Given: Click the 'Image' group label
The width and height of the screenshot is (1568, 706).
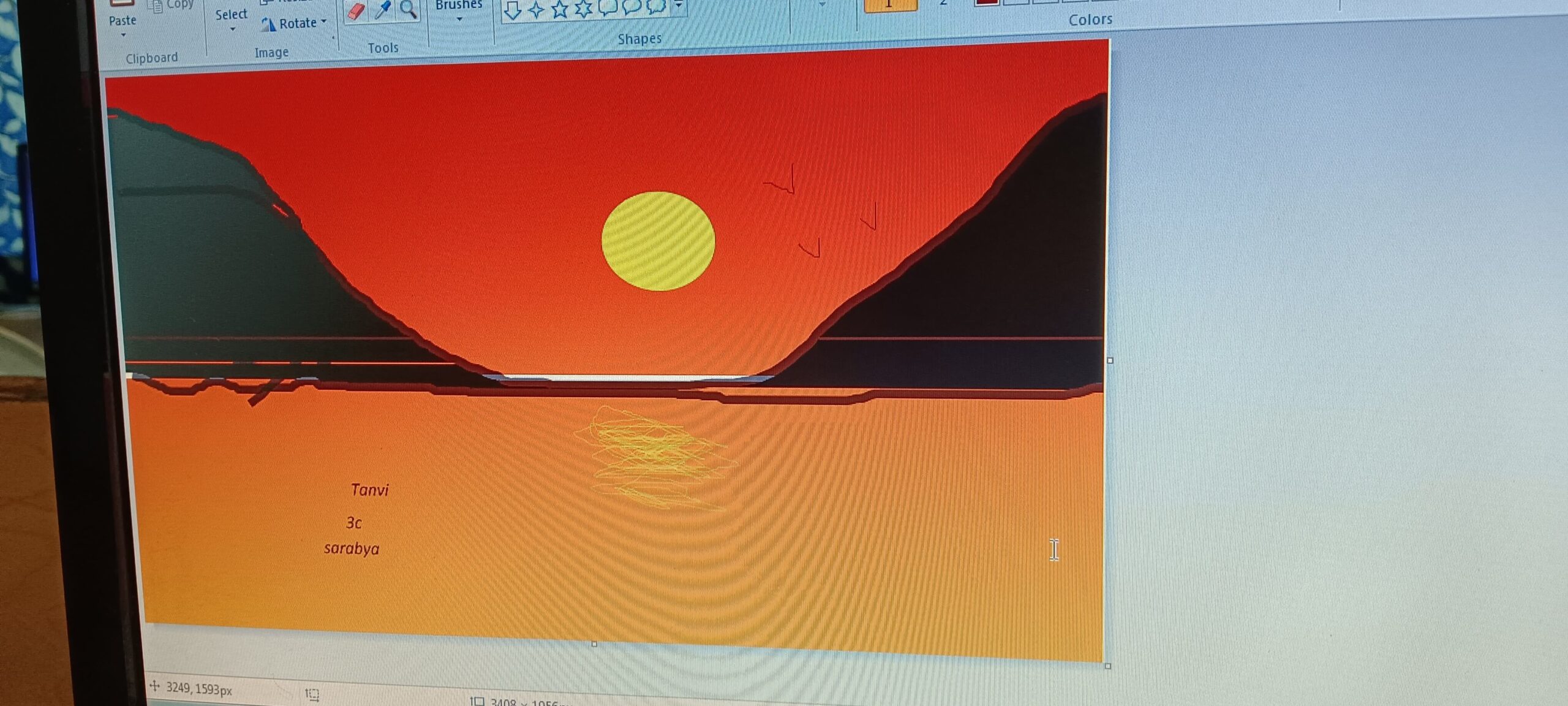Looking at the screenshot, I should pyautogui.click(x=271, y=53).
